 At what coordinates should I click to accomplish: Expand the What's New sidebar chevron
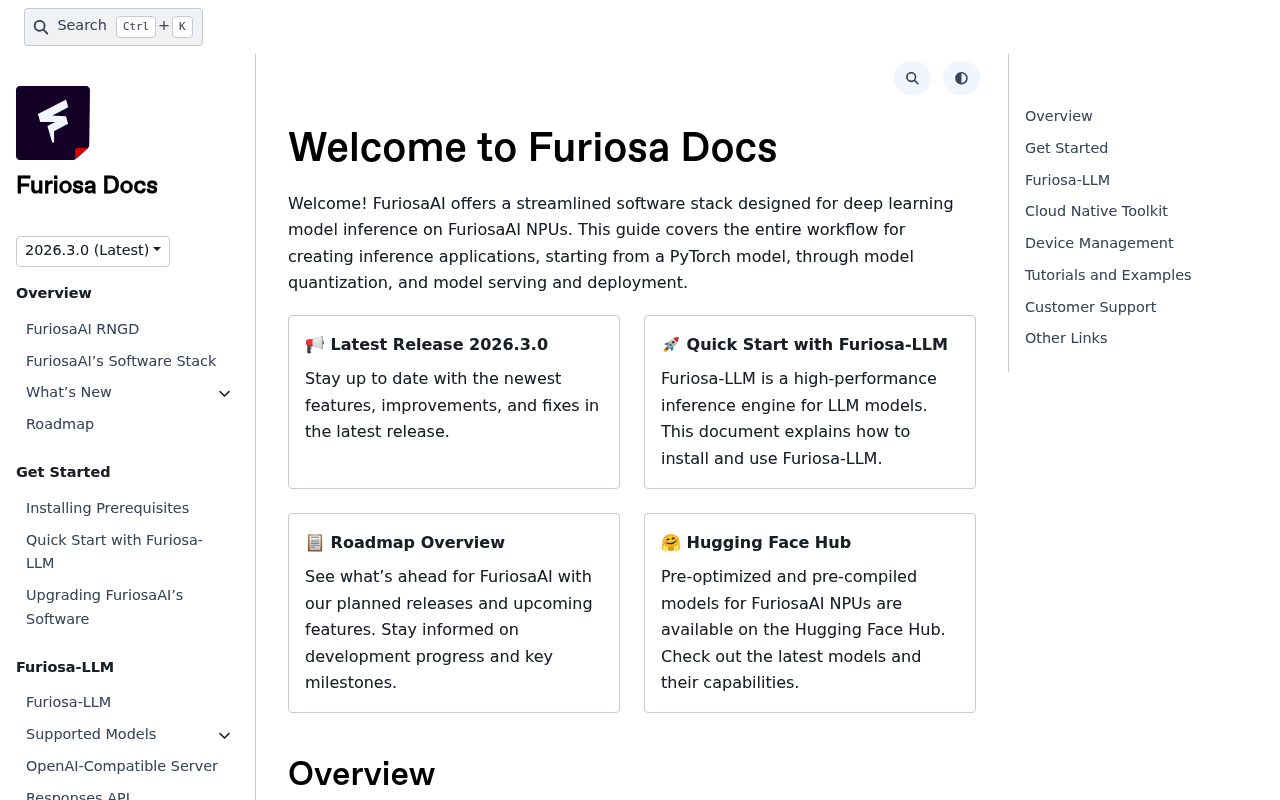point(225,394)
